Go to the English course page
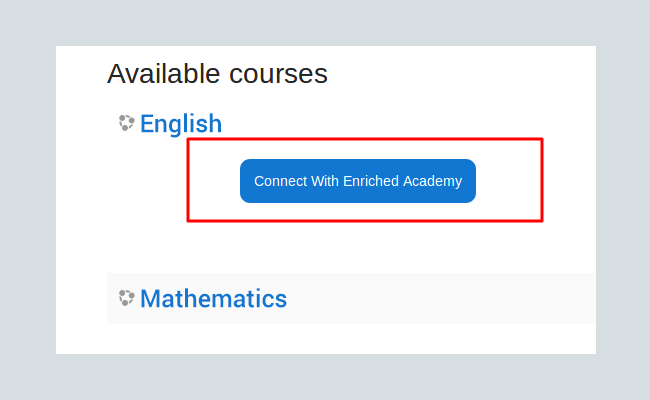Image resolution: width=650 pixels, height=400 pixels. 181,124
